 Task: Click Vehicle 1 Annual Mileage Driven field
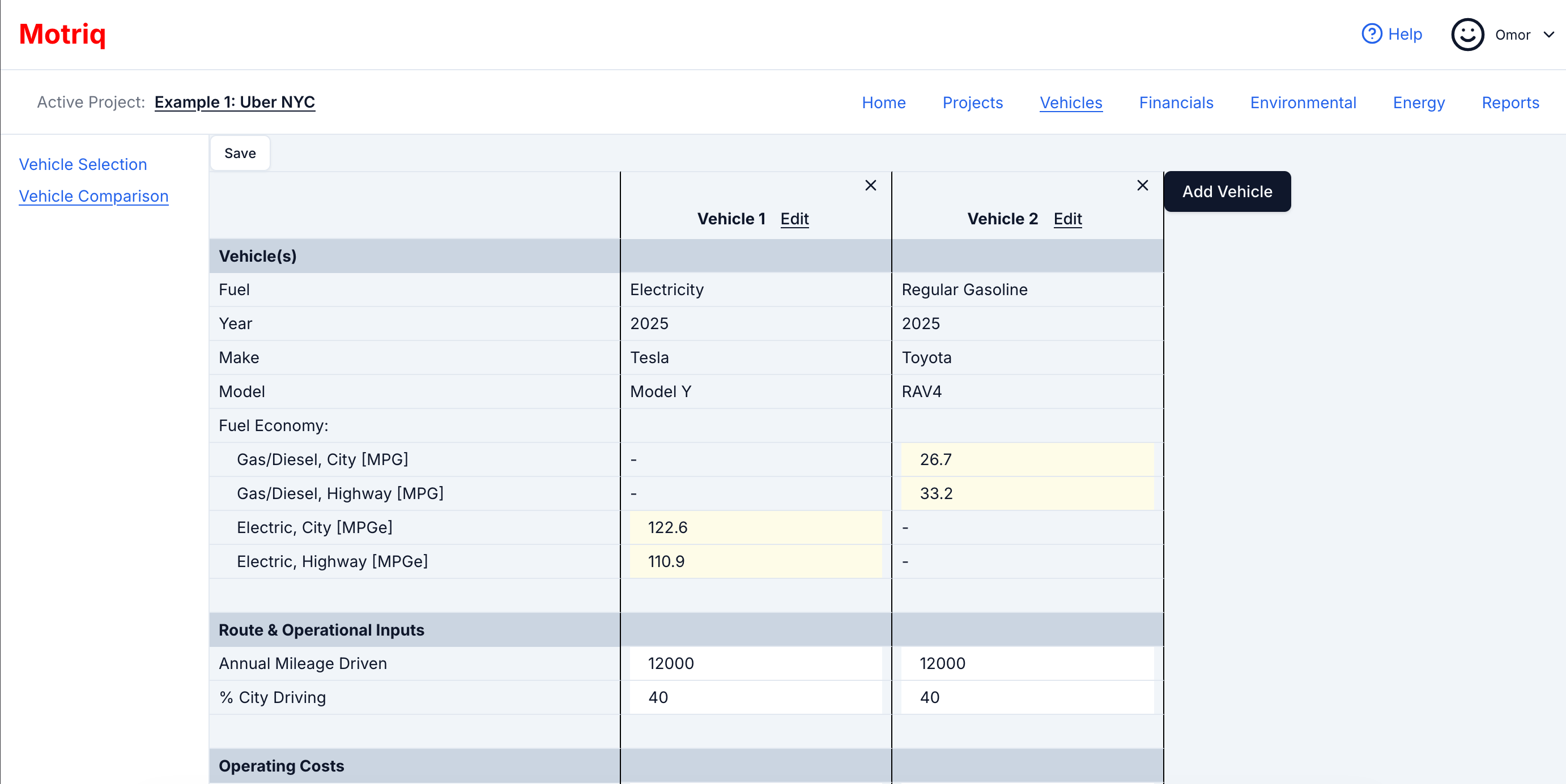point(755,663)
